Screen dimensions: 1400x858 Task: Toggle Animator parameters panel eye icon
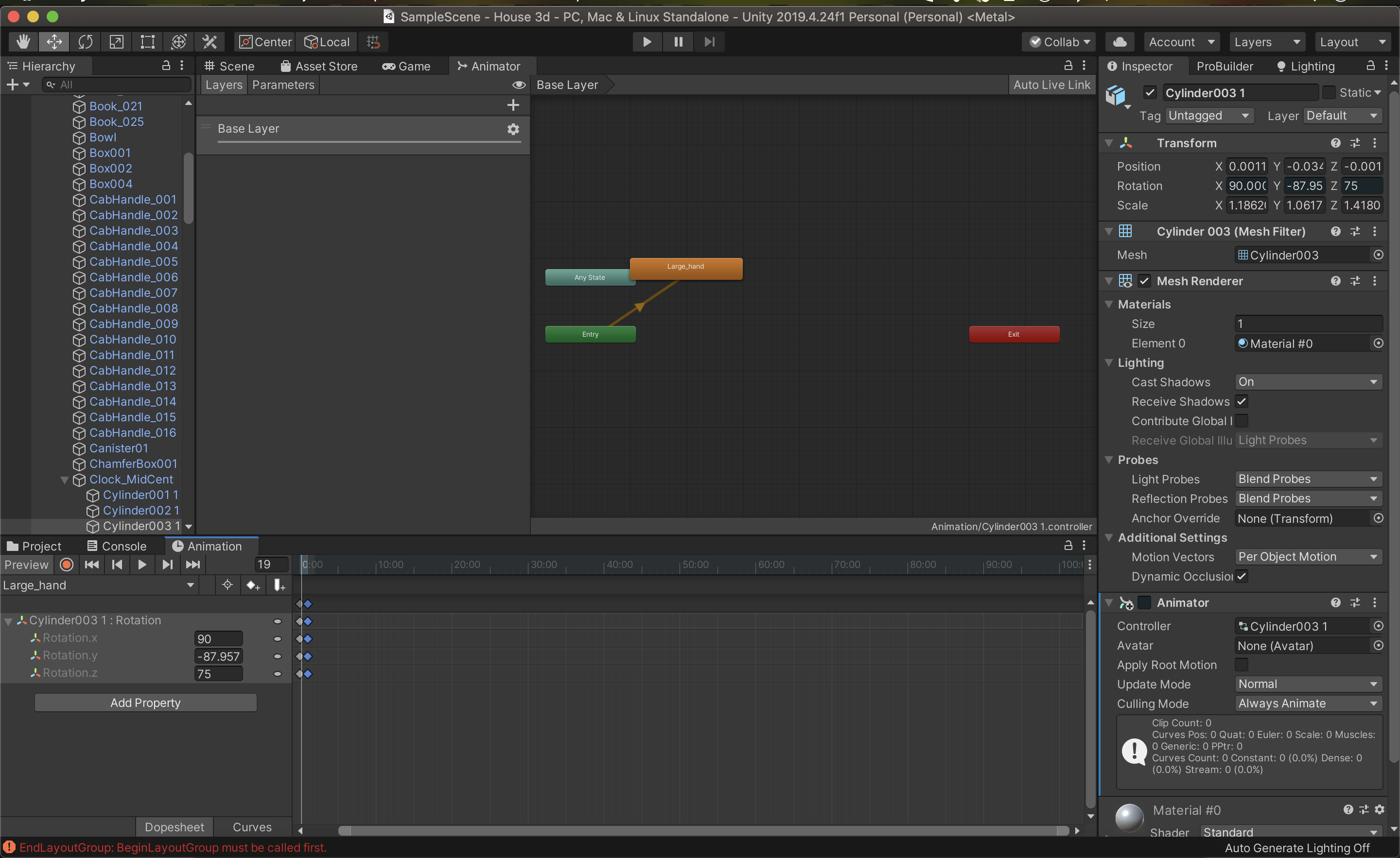pyautogui.click(x=519, y=85)
